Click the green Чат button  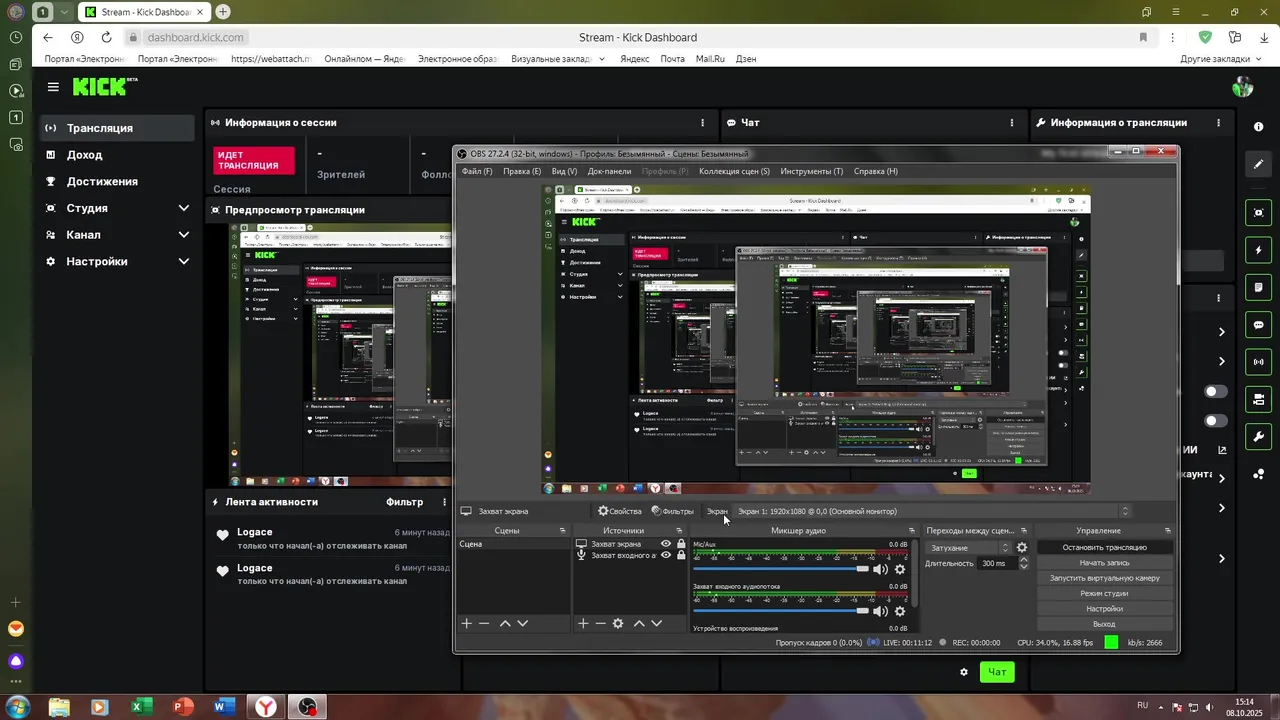997,672
